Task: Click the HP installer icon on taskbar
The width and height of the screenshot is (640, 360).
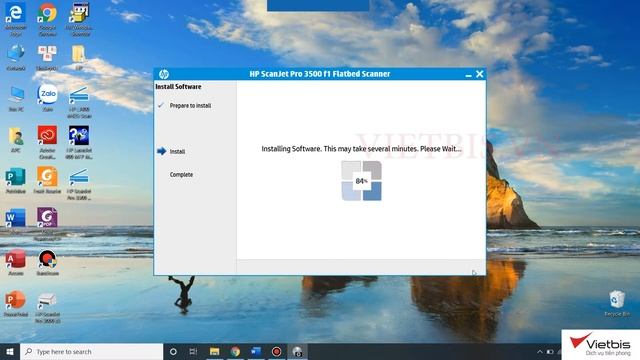Action: tap(297, 351)
